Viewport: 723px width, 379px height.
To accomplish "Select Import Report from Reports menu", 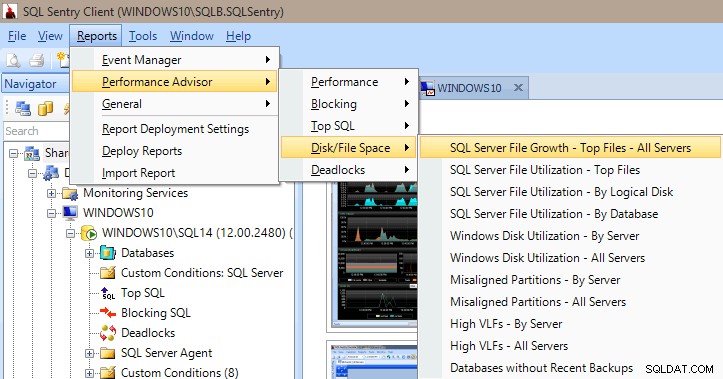I will 138,173.
